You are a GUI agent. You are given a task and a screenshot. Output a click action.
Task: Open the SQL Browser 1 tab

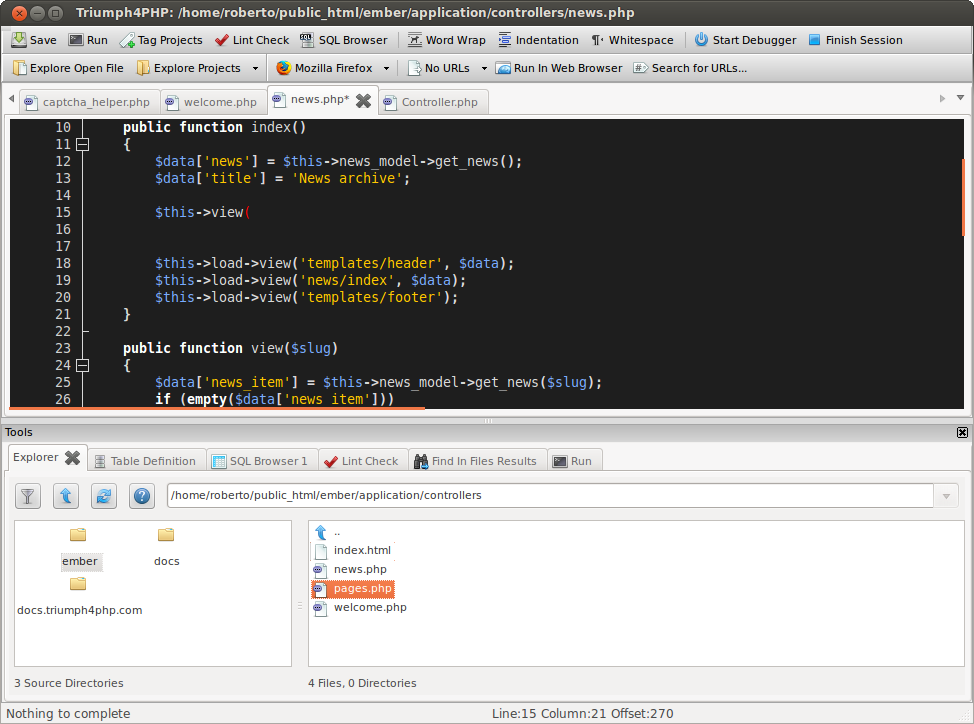(x=262, y=461)
